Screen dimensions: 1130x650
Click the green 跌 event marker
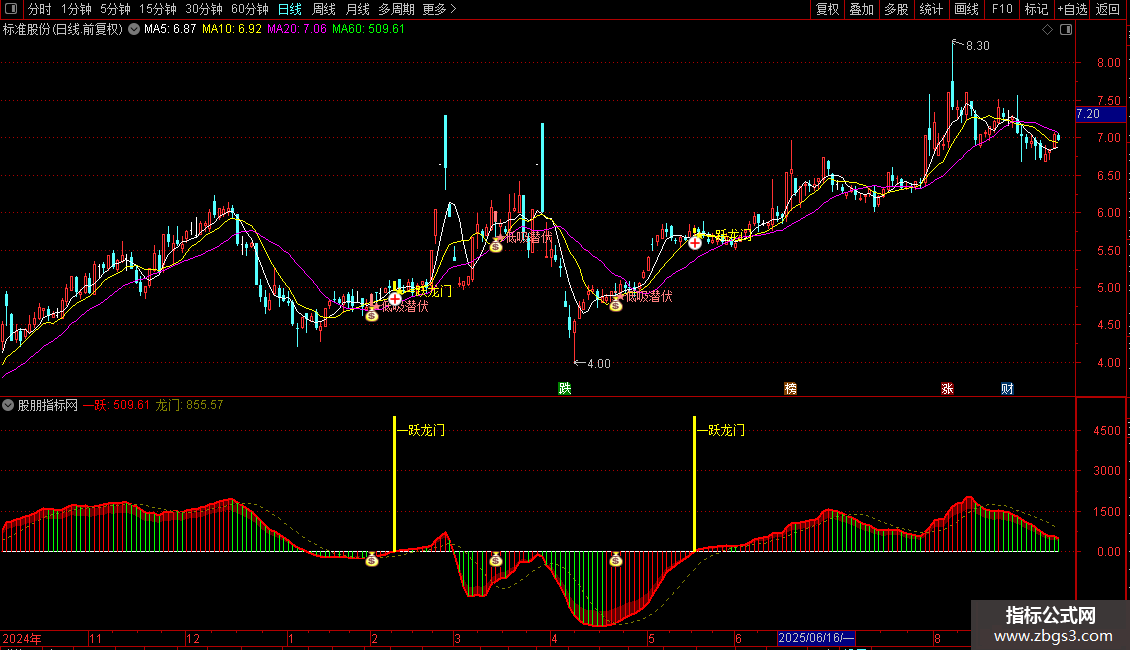(x=564, y=388)
